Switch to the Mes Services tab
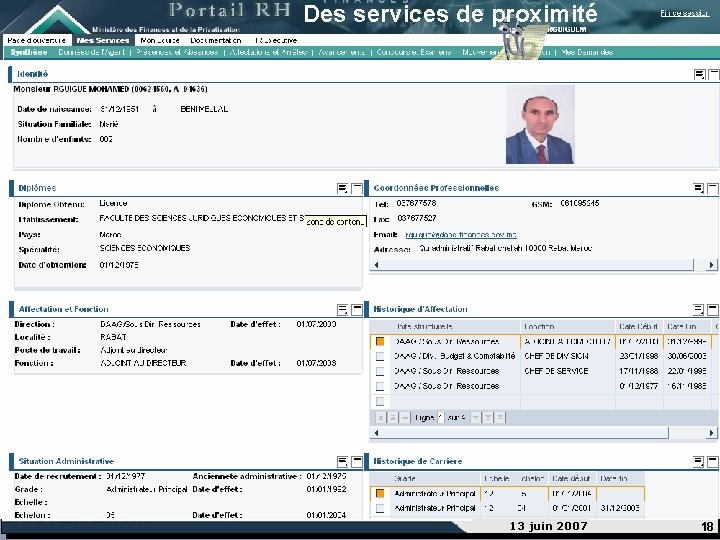 coord(103,40)
